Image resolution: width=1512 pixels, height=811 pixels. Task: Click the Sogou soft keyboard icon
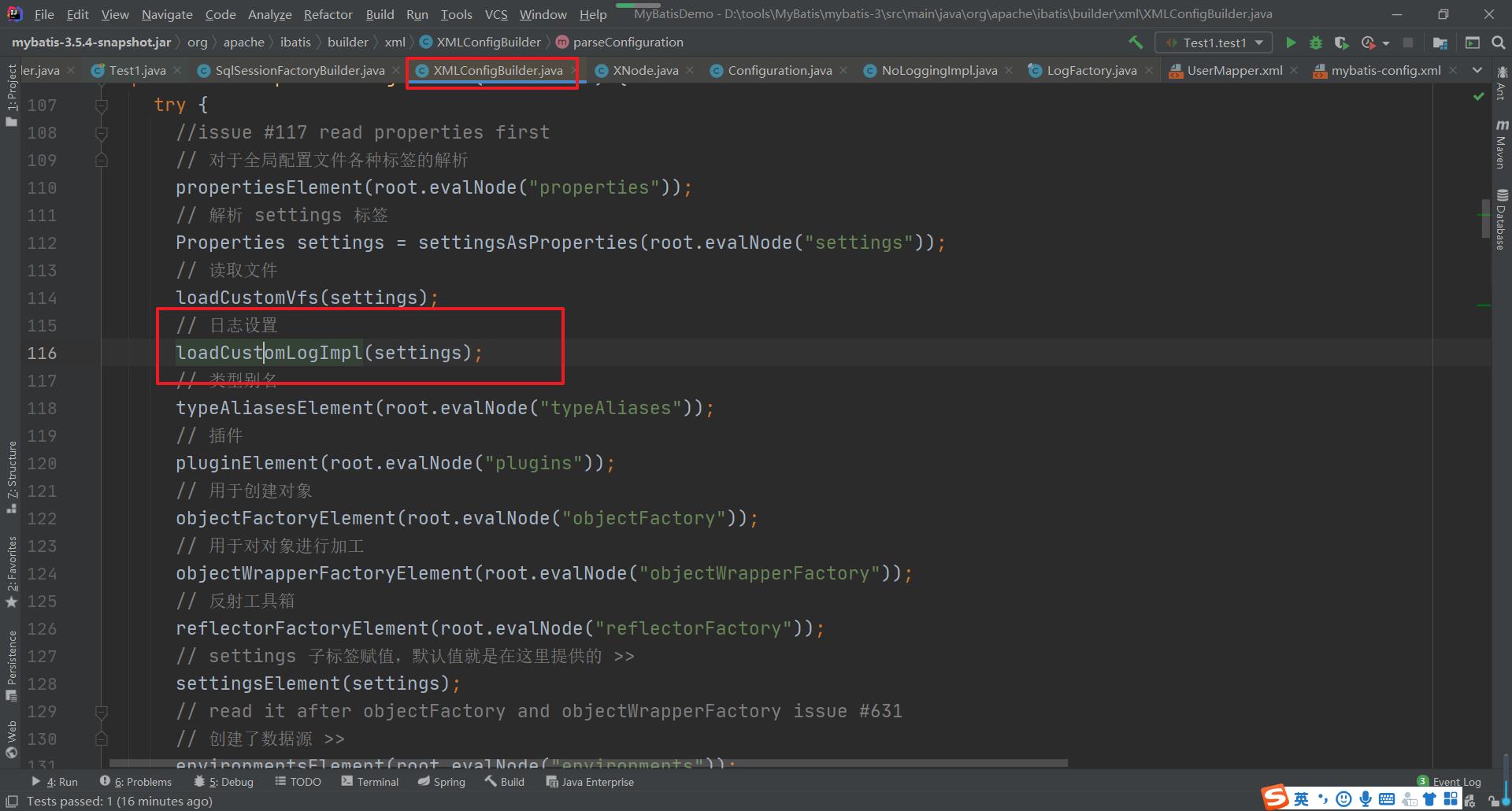coord(1386,799)
